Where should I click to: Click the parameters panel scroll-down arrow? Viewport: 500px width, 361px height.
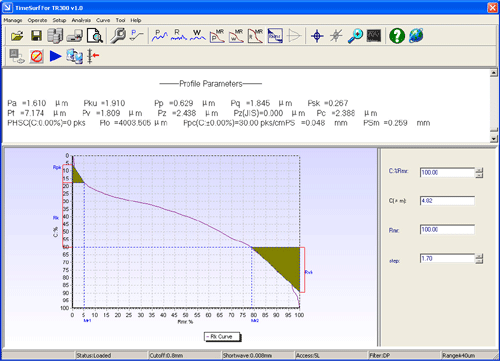click(x=494, y=138)
